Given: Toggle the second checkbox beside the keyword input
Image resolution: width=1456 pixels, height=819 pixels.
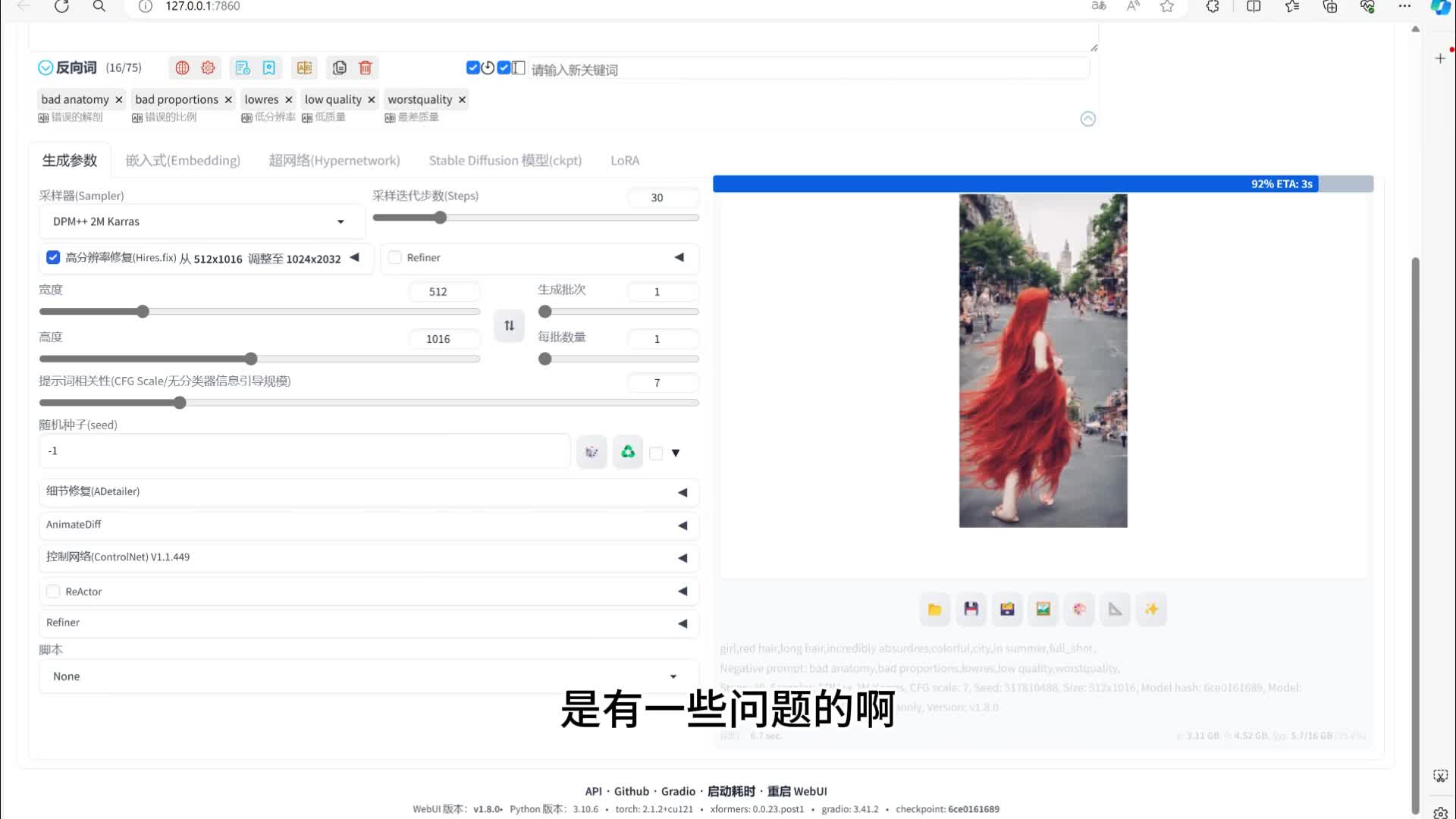Looking at the screenshot, I should tap(504, 67).
